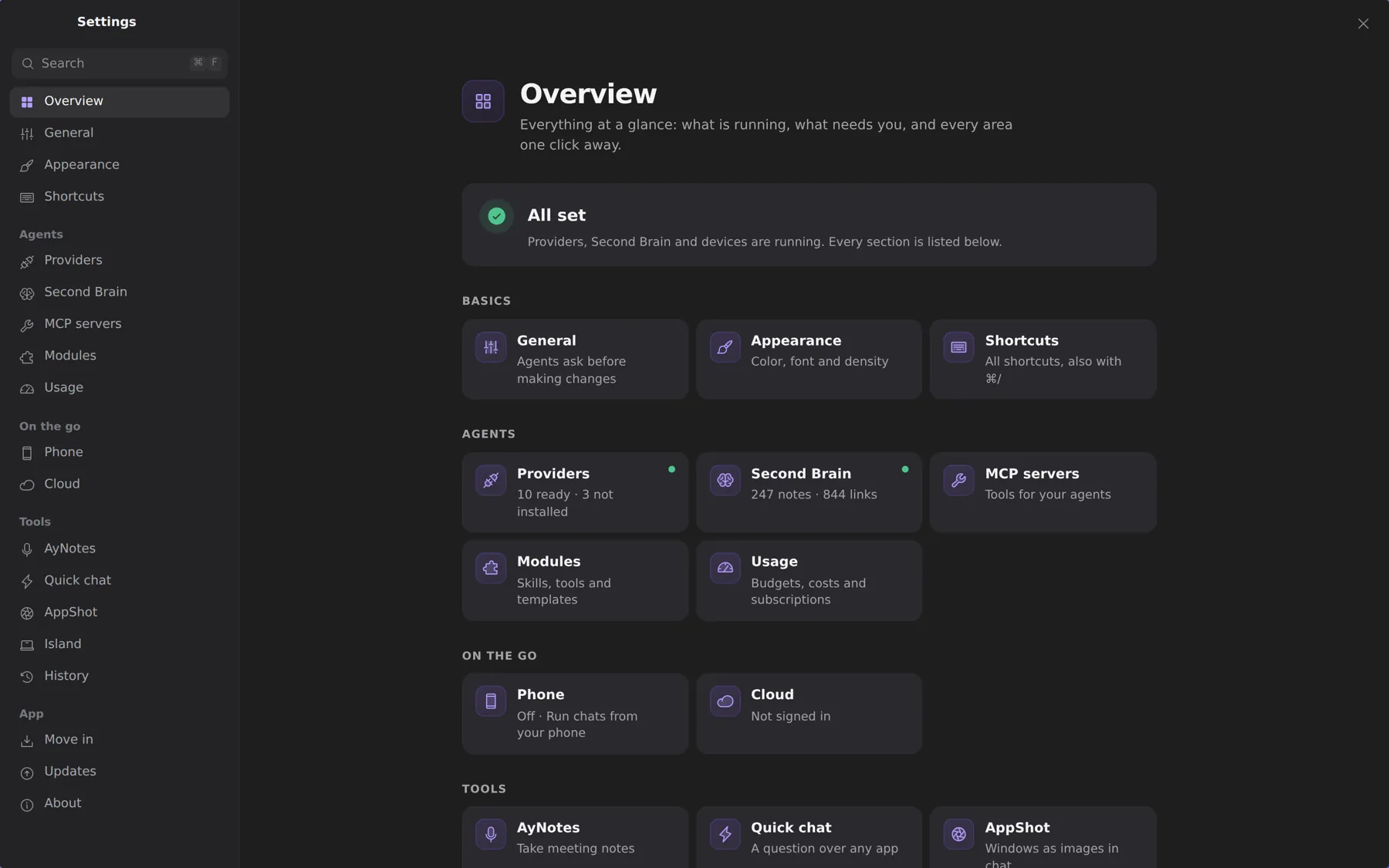Select Overview in the sidebar

coord(120,102)
